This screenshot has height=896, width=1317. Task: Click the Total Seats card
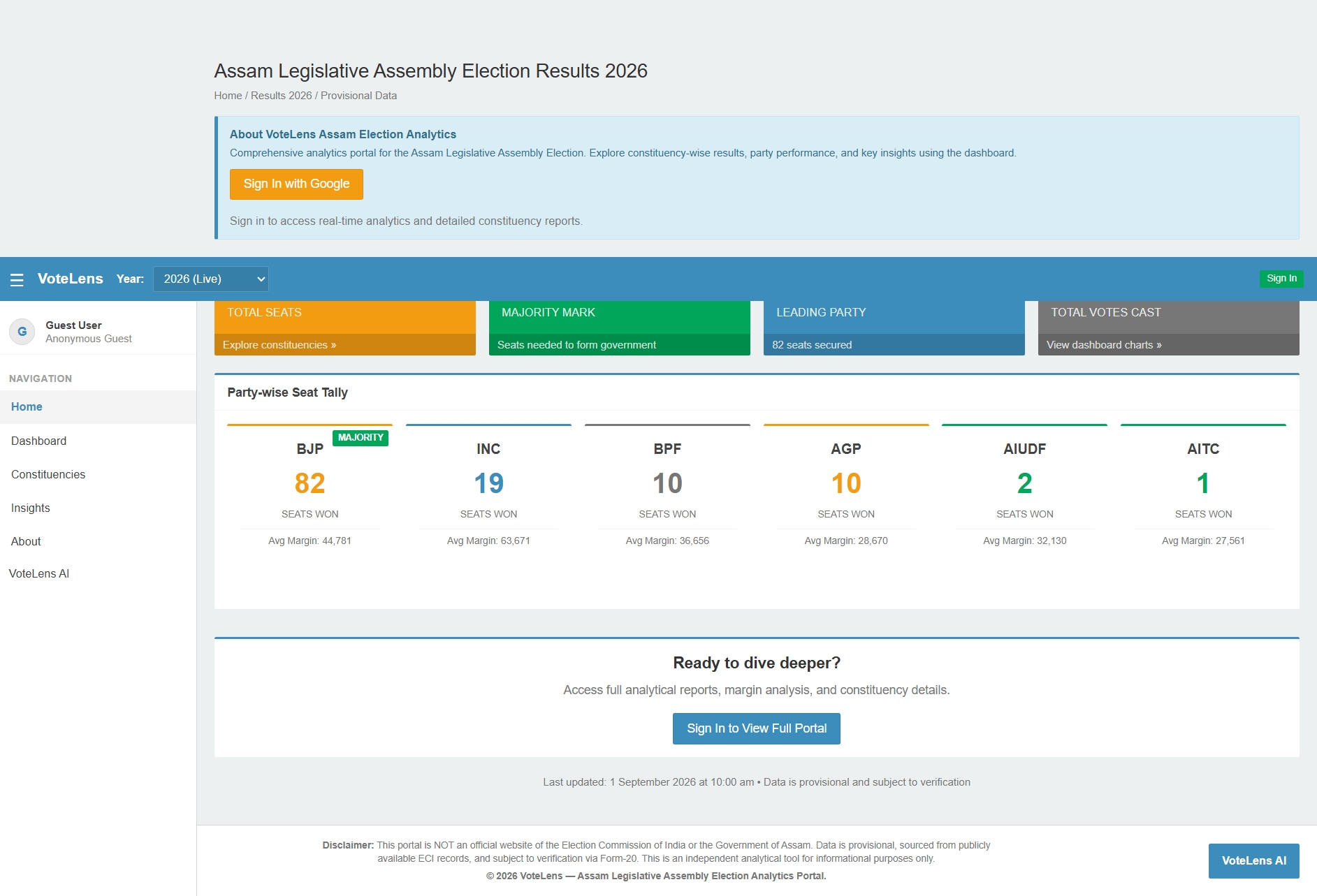[x=344, y=328]
